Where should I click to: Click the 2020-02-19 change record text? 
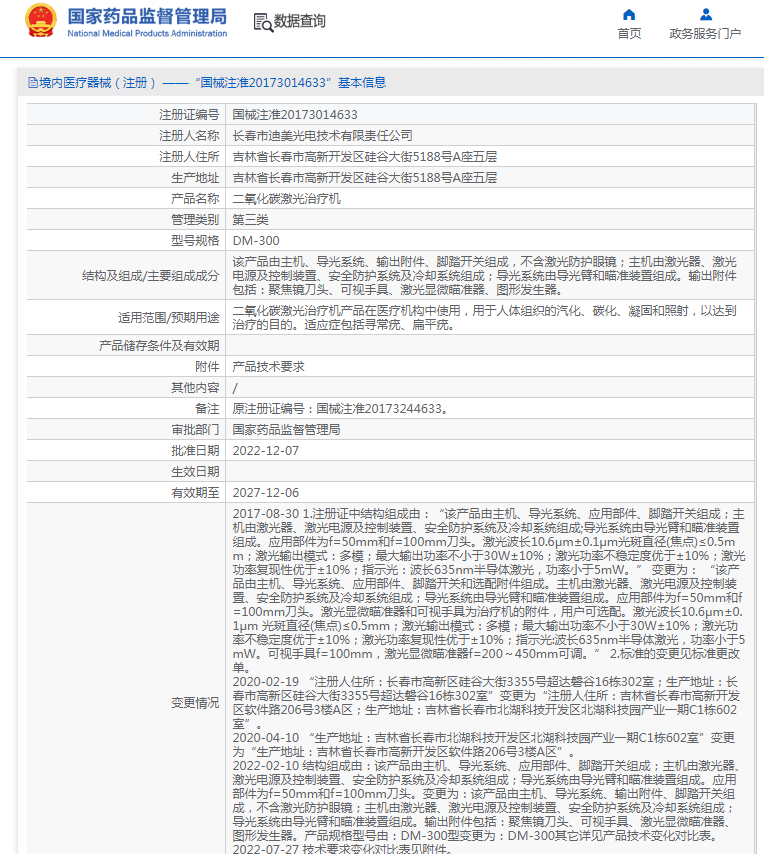[486, 703]
